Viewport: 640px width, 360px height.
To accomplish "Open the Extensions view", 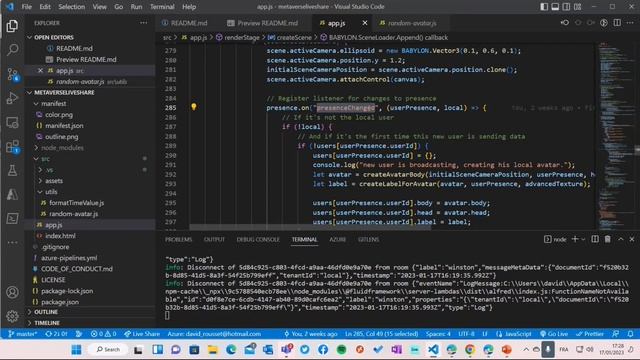I will click(x=12, y=147).
